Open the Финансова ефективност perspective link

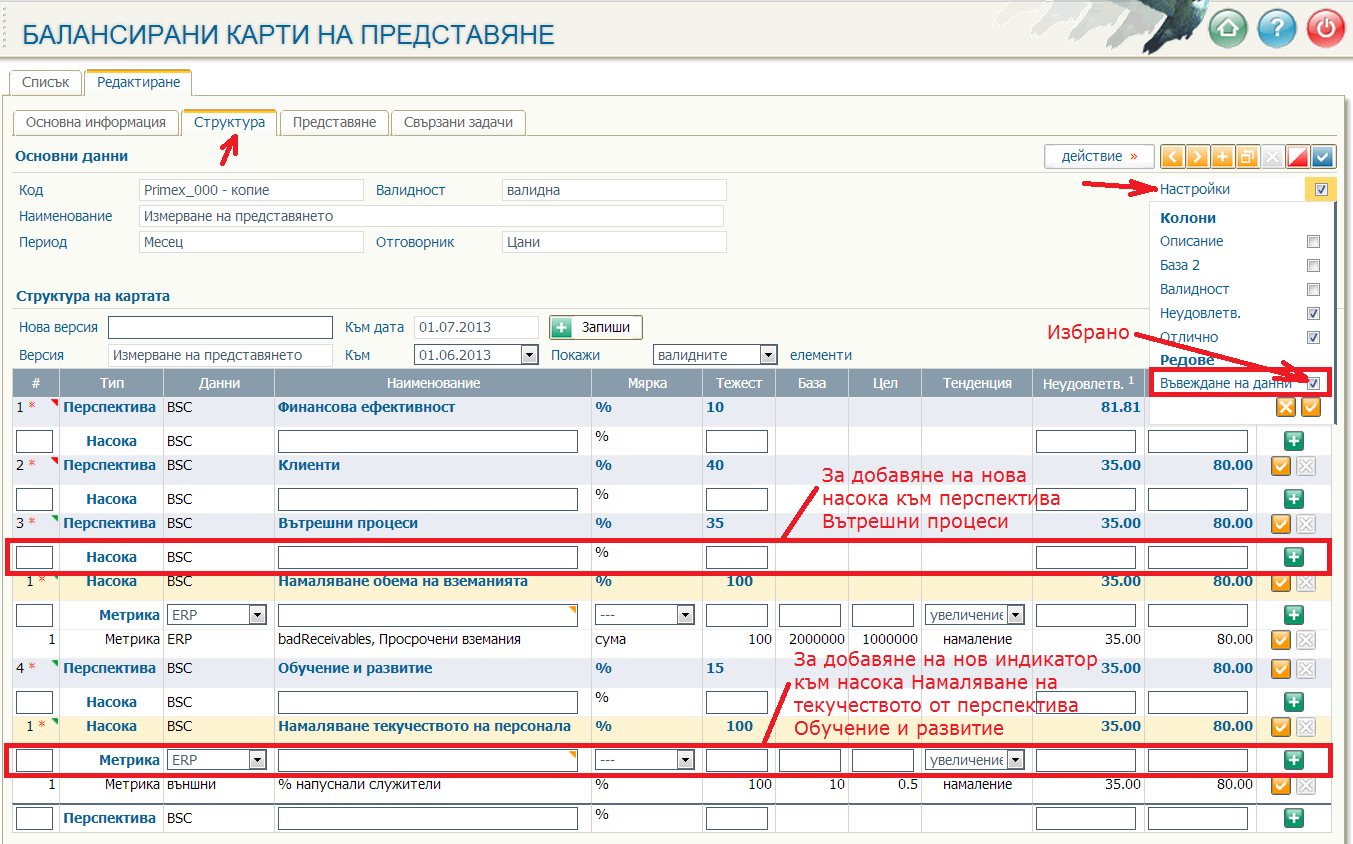tap(366, 407)
